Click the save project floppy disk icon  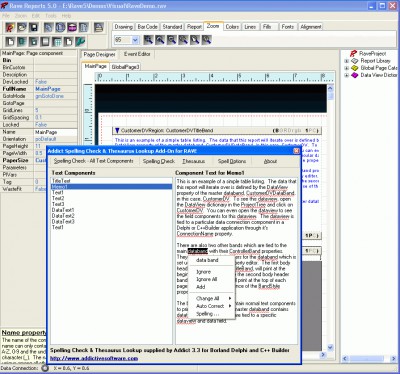click(x=33, y=27)
